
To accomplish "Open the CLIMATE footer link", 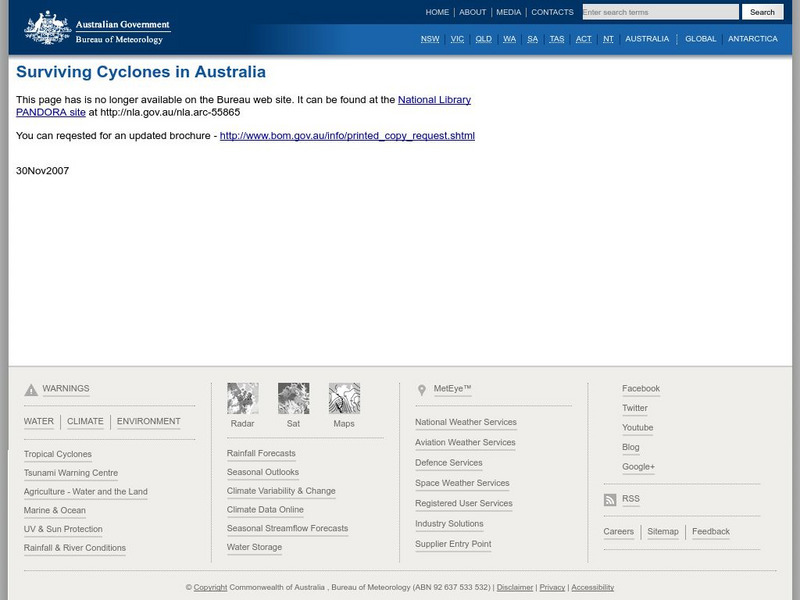I will point(85,421).
